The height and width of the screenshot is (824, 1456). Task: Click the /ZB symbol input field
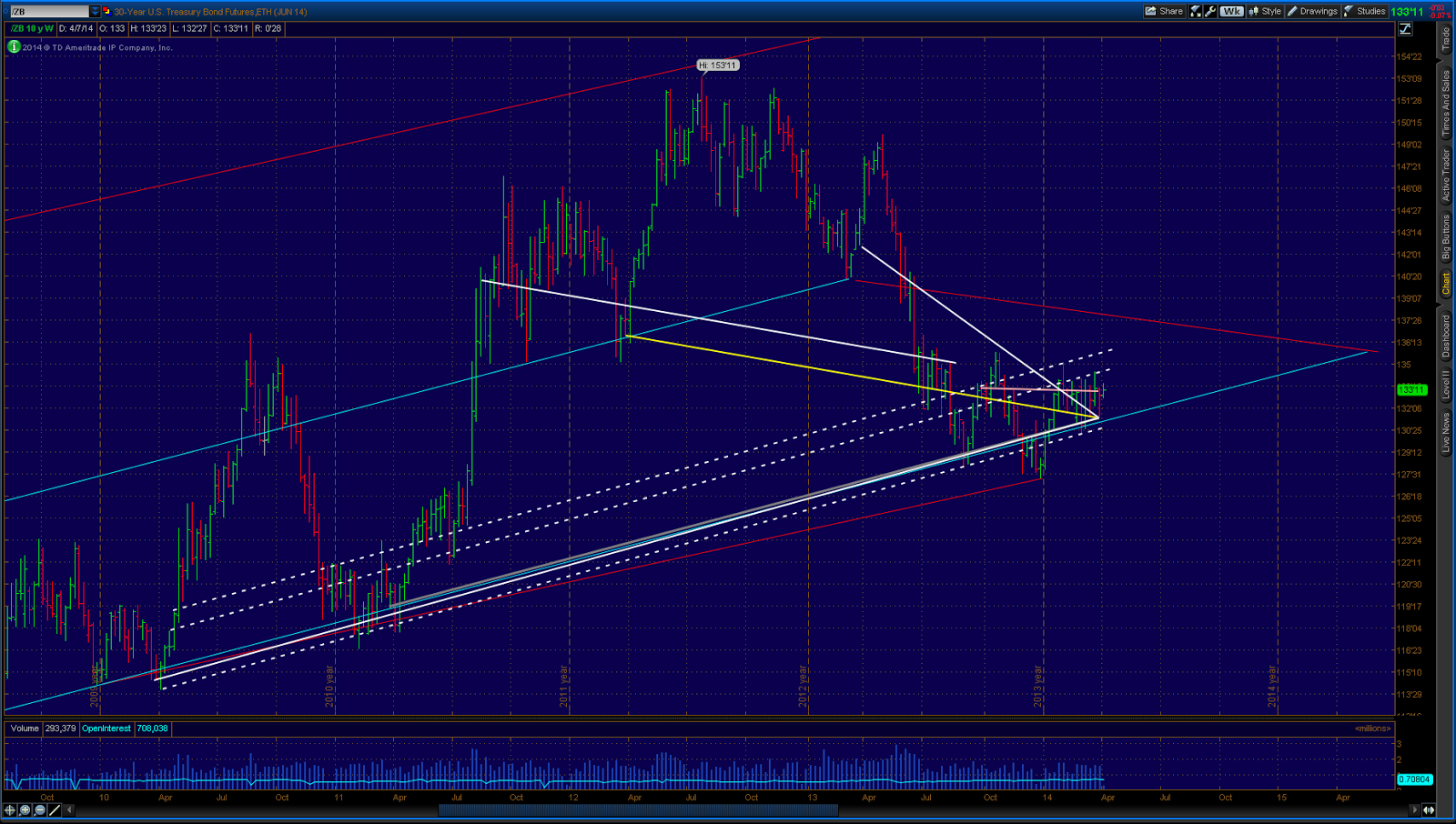point(49,11)
